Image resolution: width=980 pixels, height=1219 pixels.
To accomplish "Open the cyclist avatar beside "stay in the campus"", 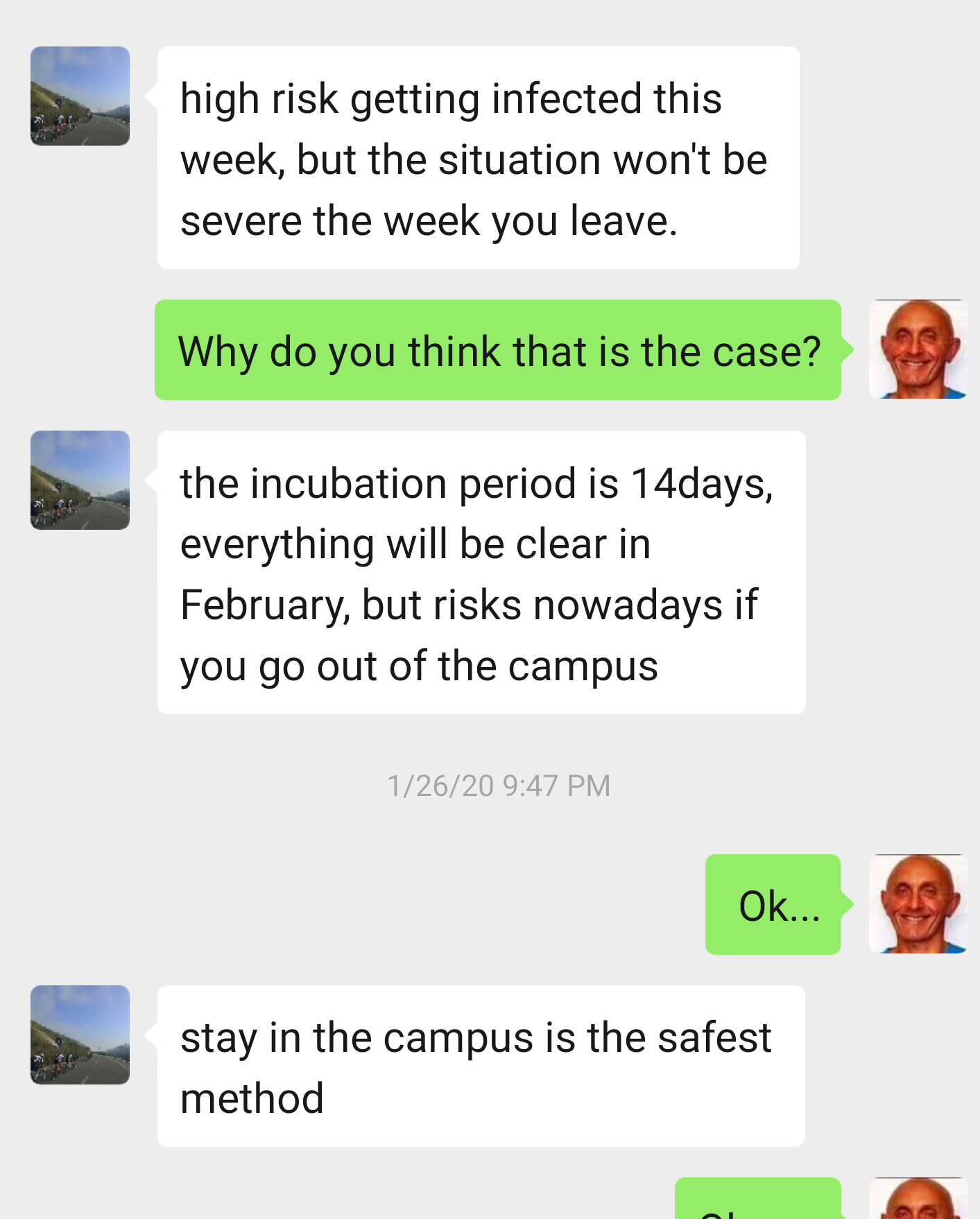I will click(x=80, y=1035).
